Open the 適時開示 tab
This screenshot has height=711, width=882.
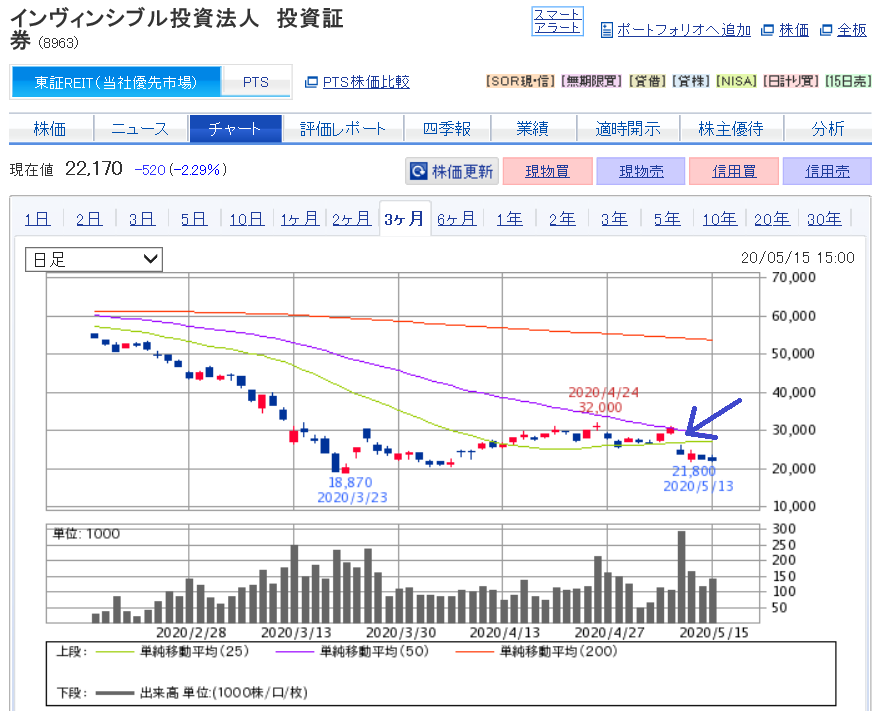(x=628, y=129)
